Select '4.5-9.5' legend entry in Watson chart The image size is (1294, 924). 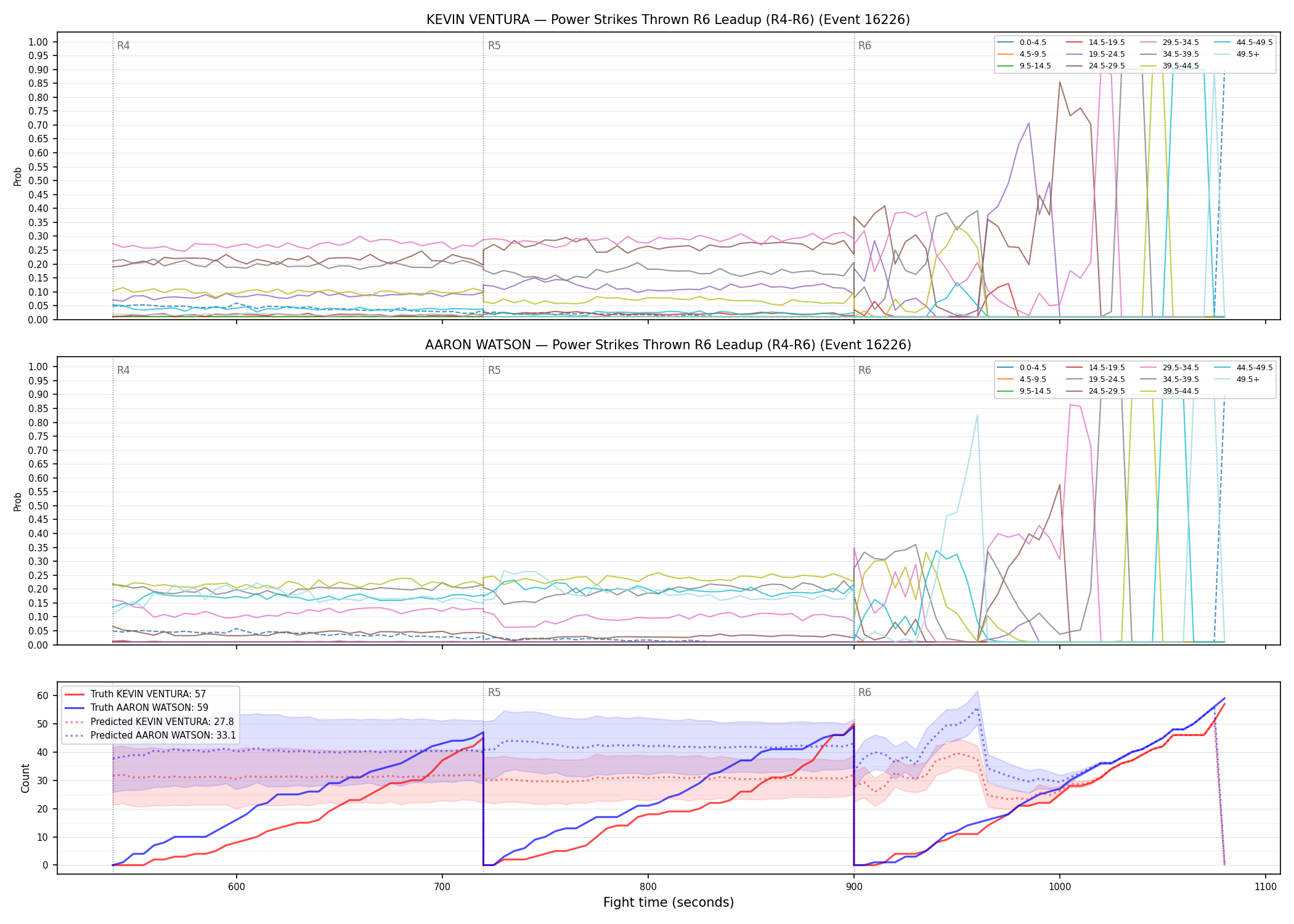point(1021,379)
